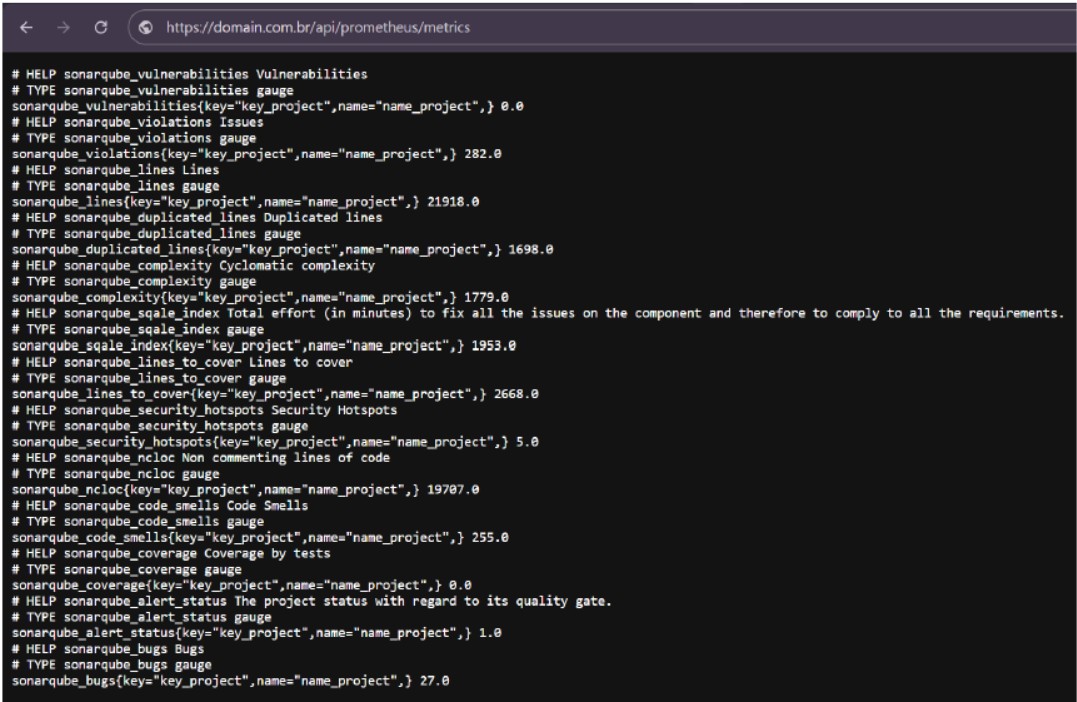Click the sonarqube_sqale_index 1953.0 metric line

[263, 346]
